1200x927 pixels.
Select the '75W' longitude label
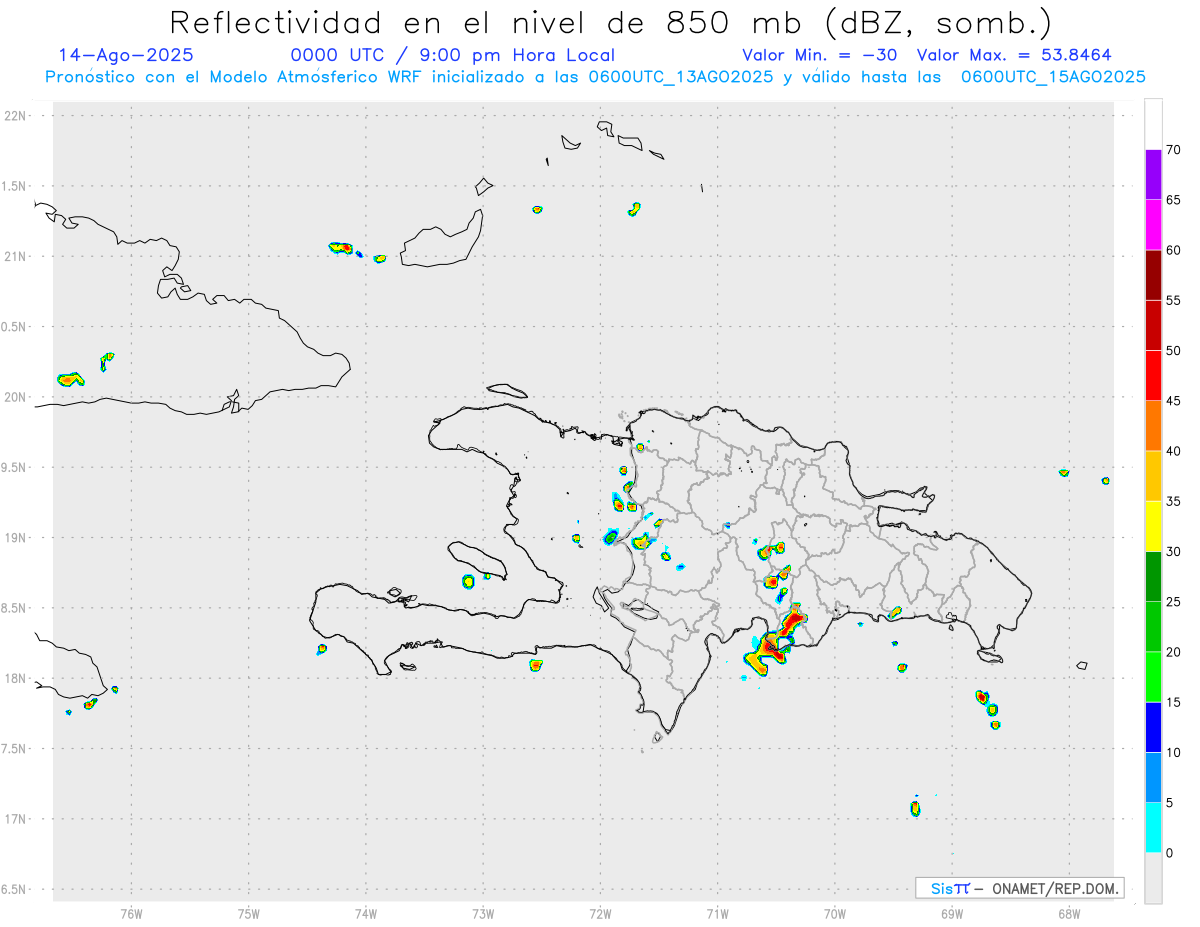[249, 913]
